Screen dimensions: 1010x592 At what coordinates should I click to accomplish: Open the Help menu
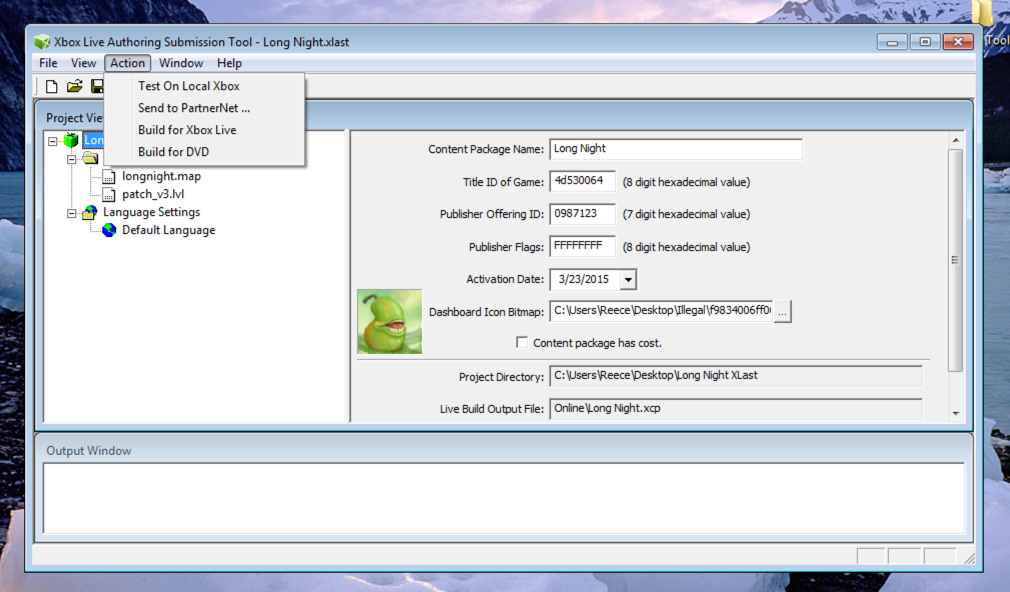[x=229, y=63]
